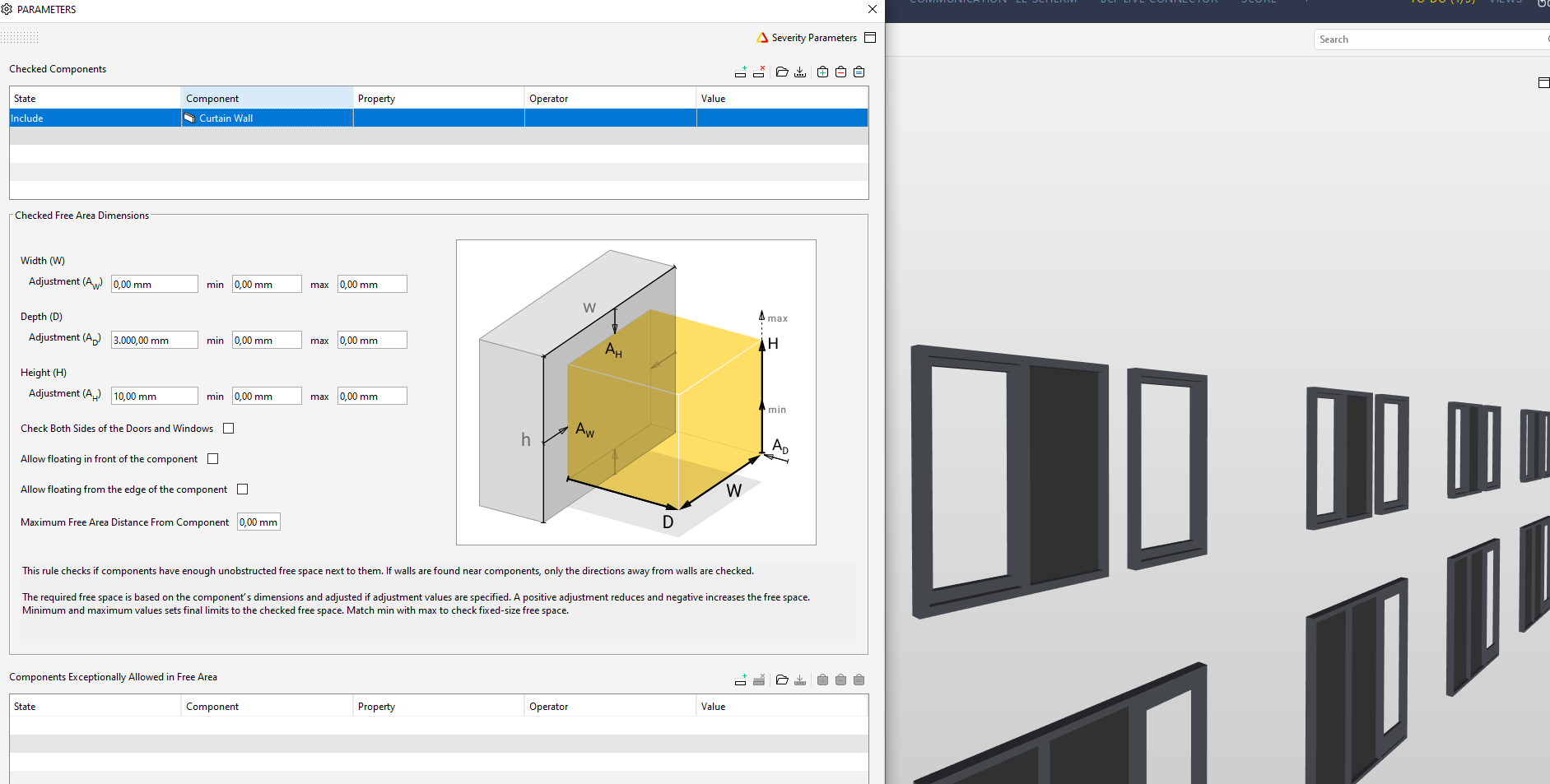Select the Curtain Wall component cell
The width and height of the screenshot is (1550, 784).
pyautogui.click(x=267, y=118)
